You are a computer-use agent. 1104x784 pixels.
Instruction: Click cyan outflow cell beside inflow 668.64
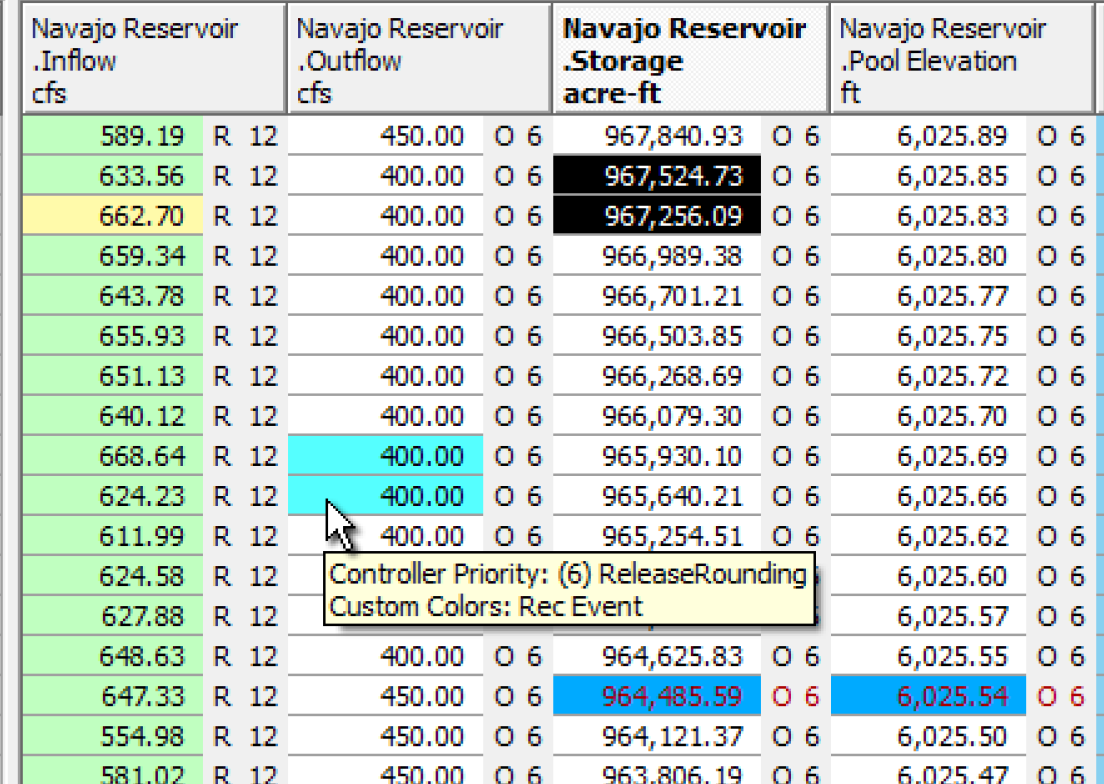click(386, 456)
